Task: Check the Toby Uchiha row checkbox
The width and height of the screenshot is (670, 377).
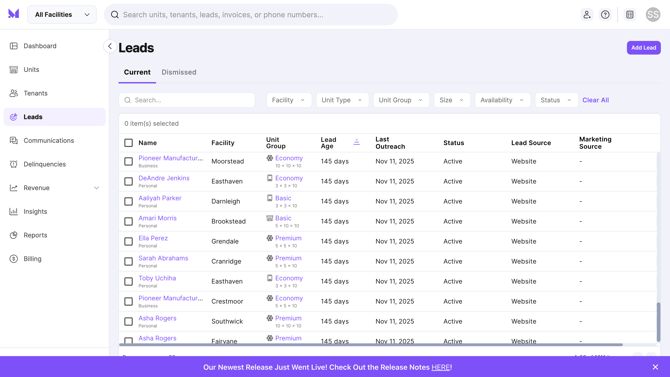Action: pyautogui.click(x=129, y=282)
